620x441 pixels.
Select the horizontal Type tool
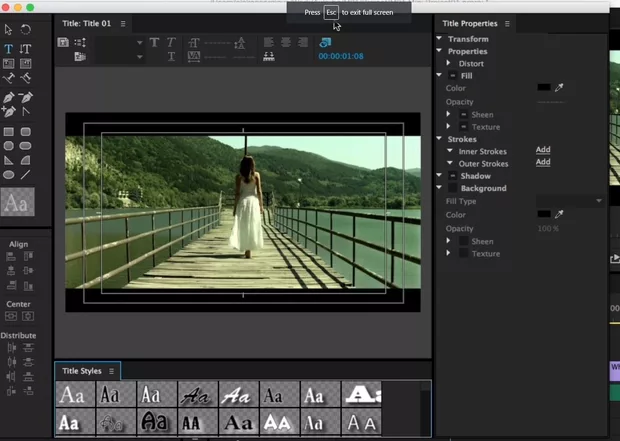(x=9, y=48)
